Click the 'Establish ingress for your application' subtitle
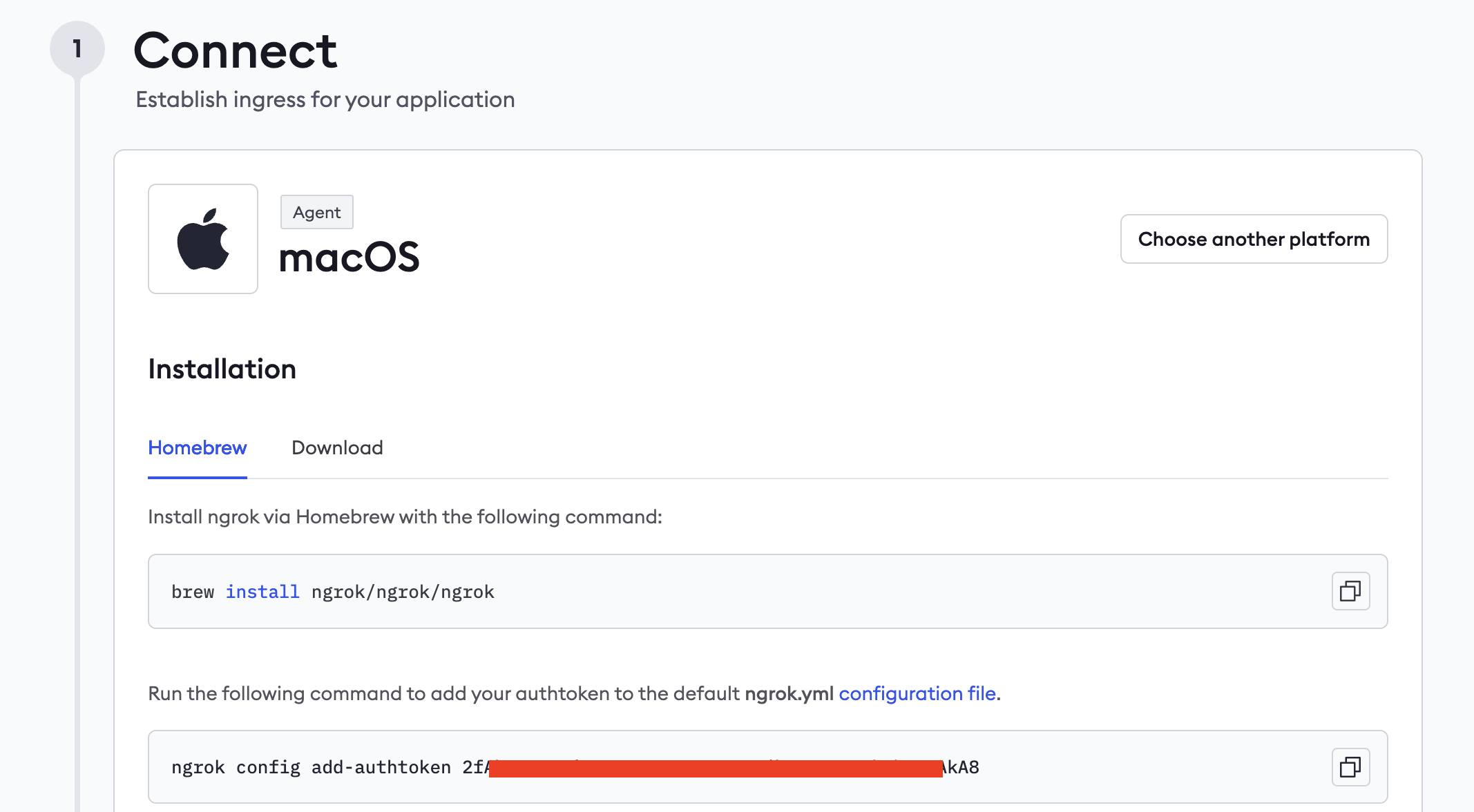 (x=325, y=99)
